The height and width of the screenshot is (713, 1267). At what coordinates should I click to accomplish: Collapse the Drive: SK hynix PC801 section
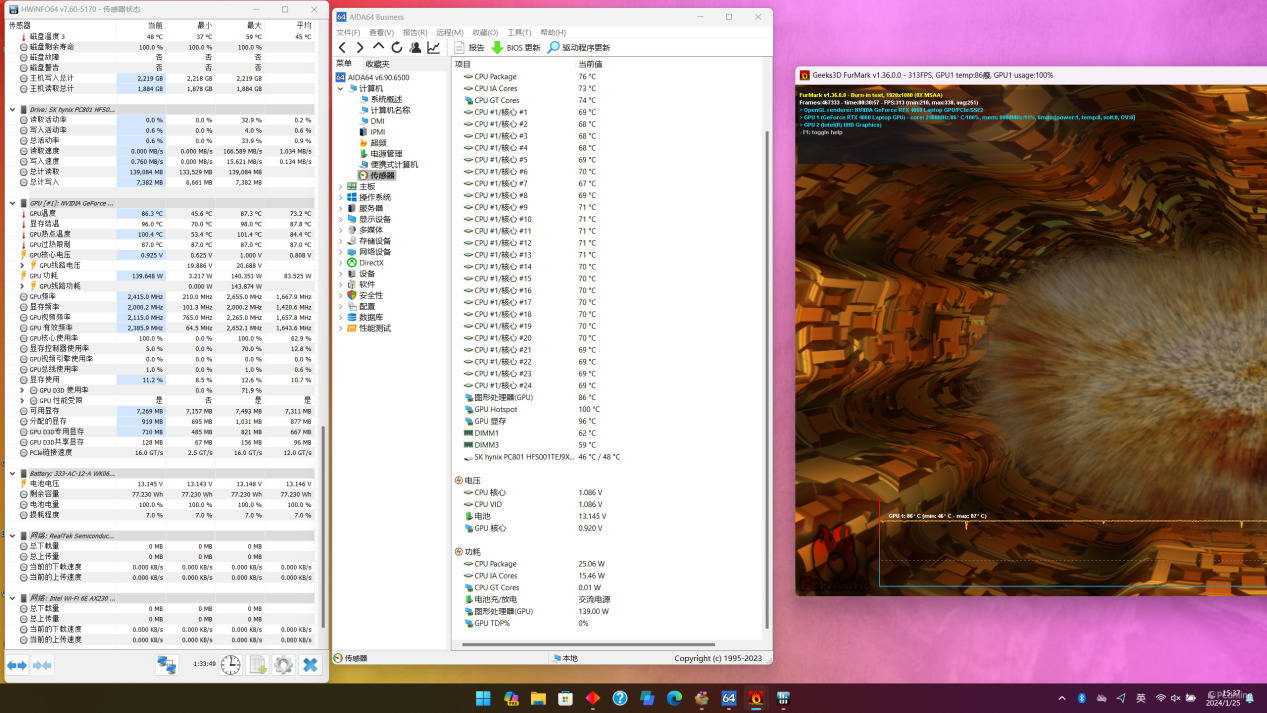coord(13,109)
